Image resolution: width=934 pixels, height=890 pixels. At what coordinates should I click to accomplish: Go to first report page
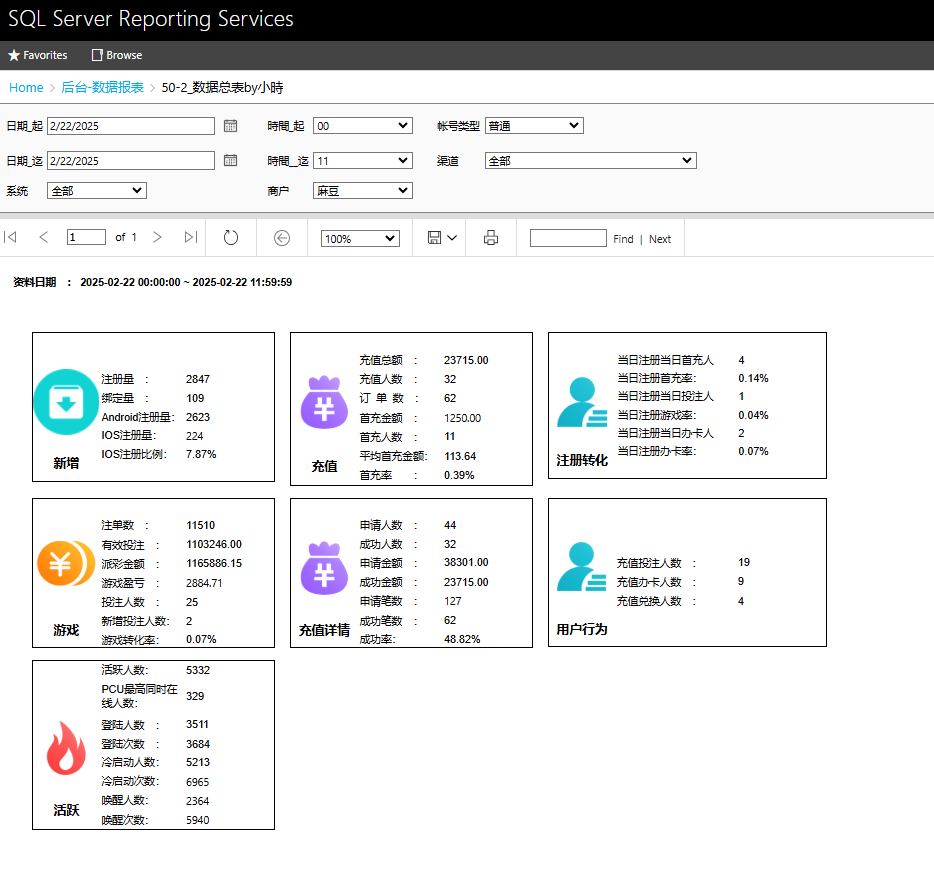pyautogui.click(x=10, y=237)
